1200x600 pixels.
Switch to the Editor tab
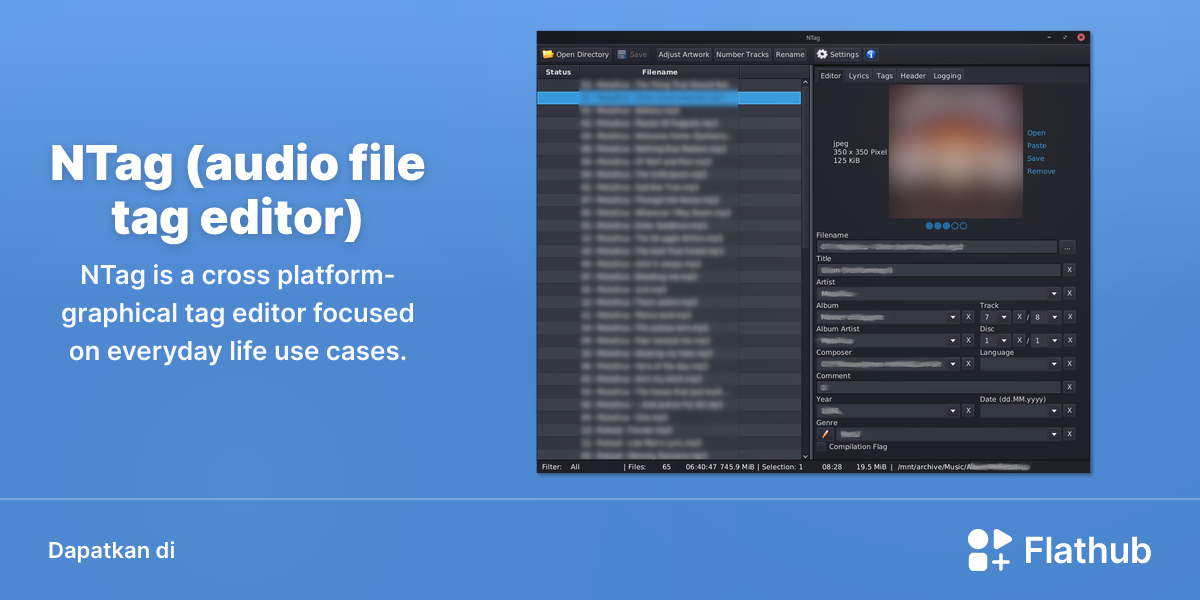[x=831, y=76]
